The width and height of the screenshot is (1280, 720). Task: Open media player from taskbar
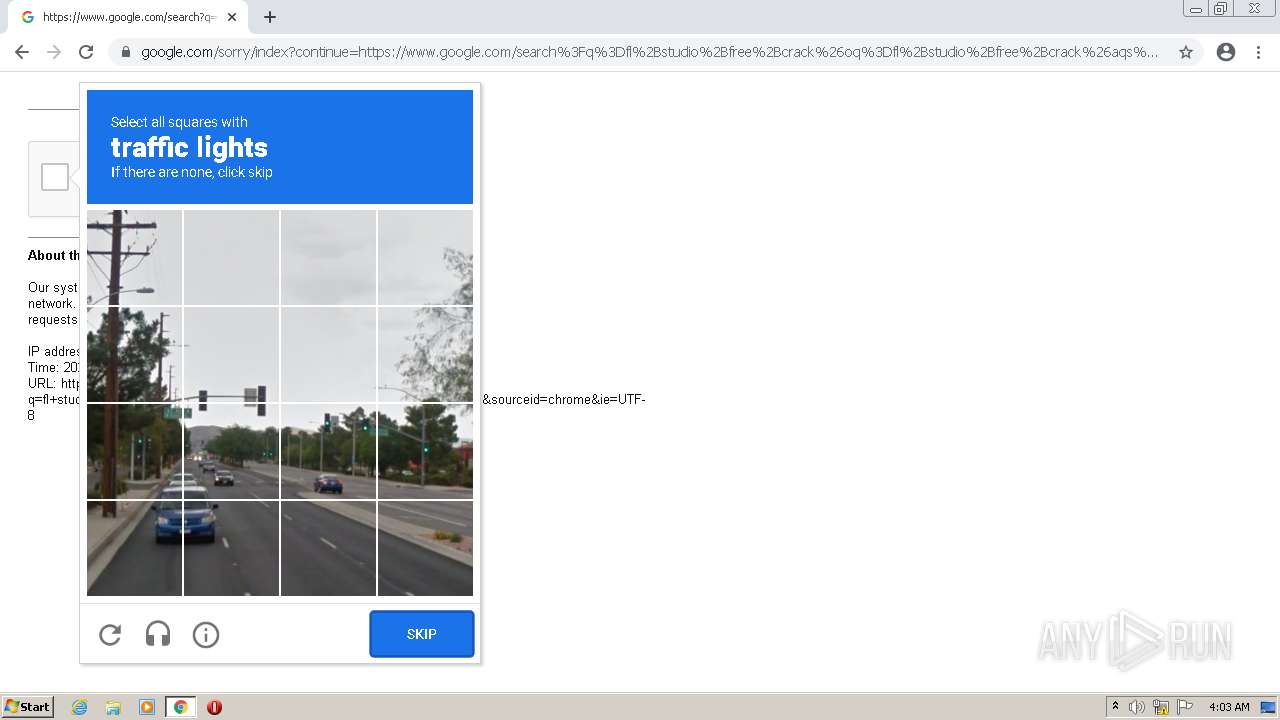click(147, 707)
